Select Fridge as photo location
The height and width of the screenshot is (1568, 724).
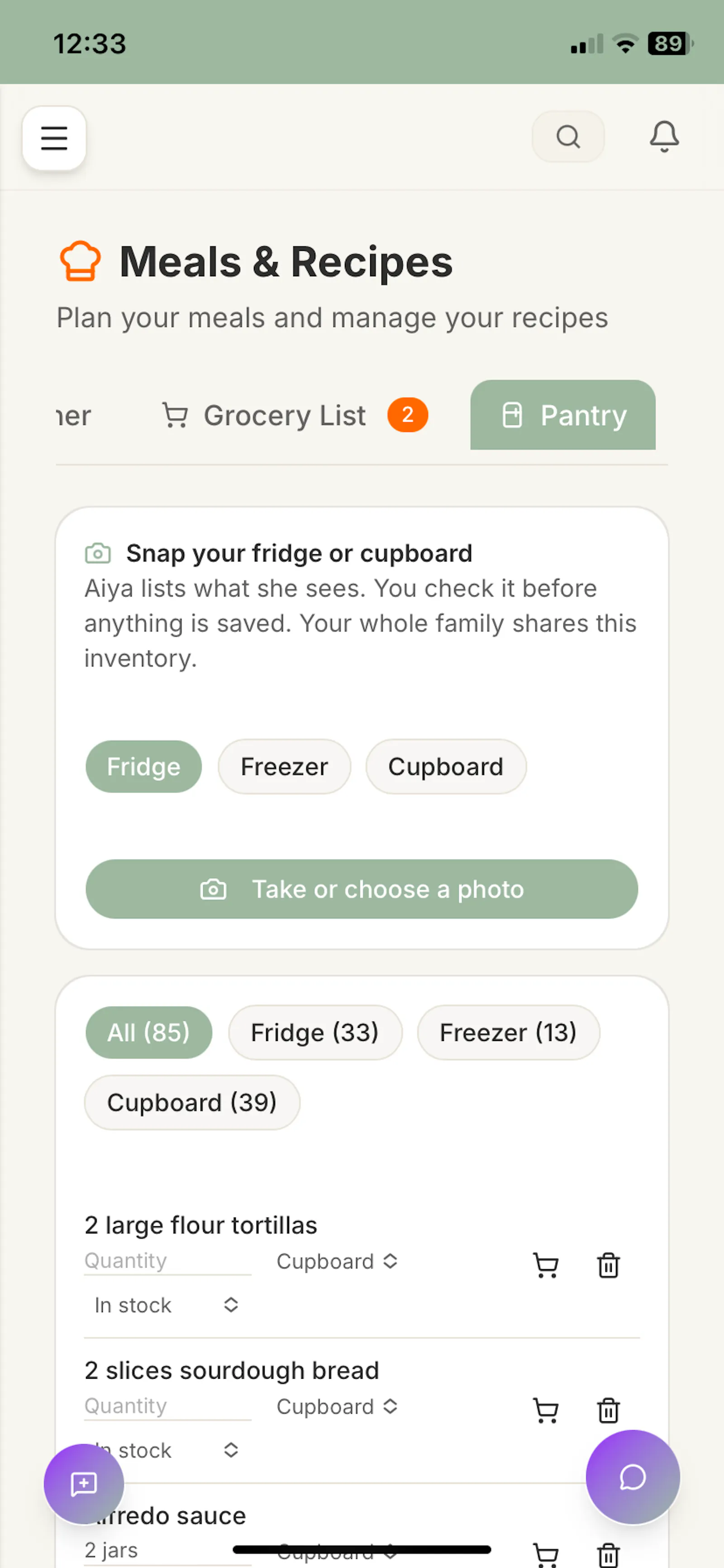[x=143, y=767]
